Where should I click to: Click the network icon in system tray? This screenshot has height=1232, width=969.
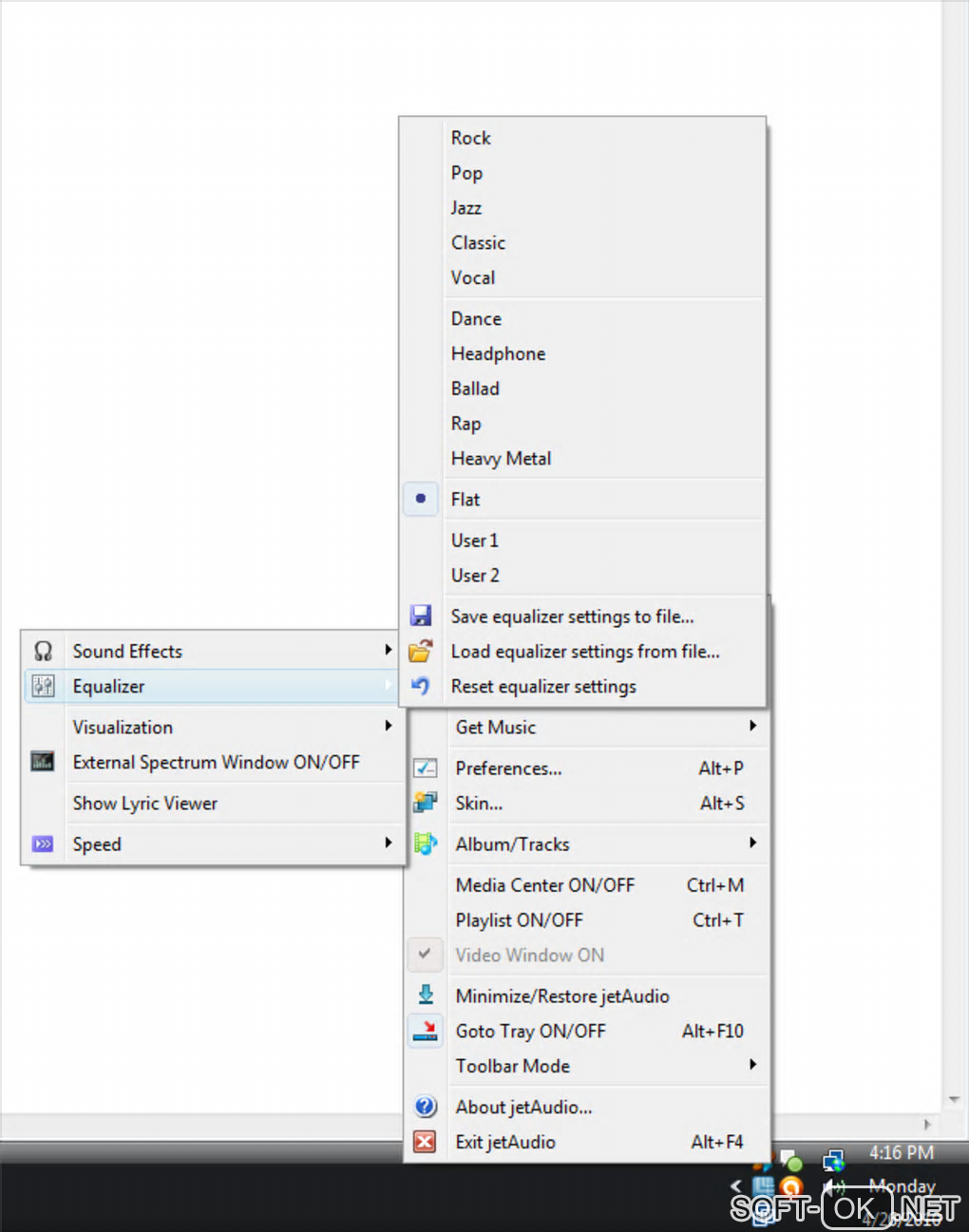834,1161
